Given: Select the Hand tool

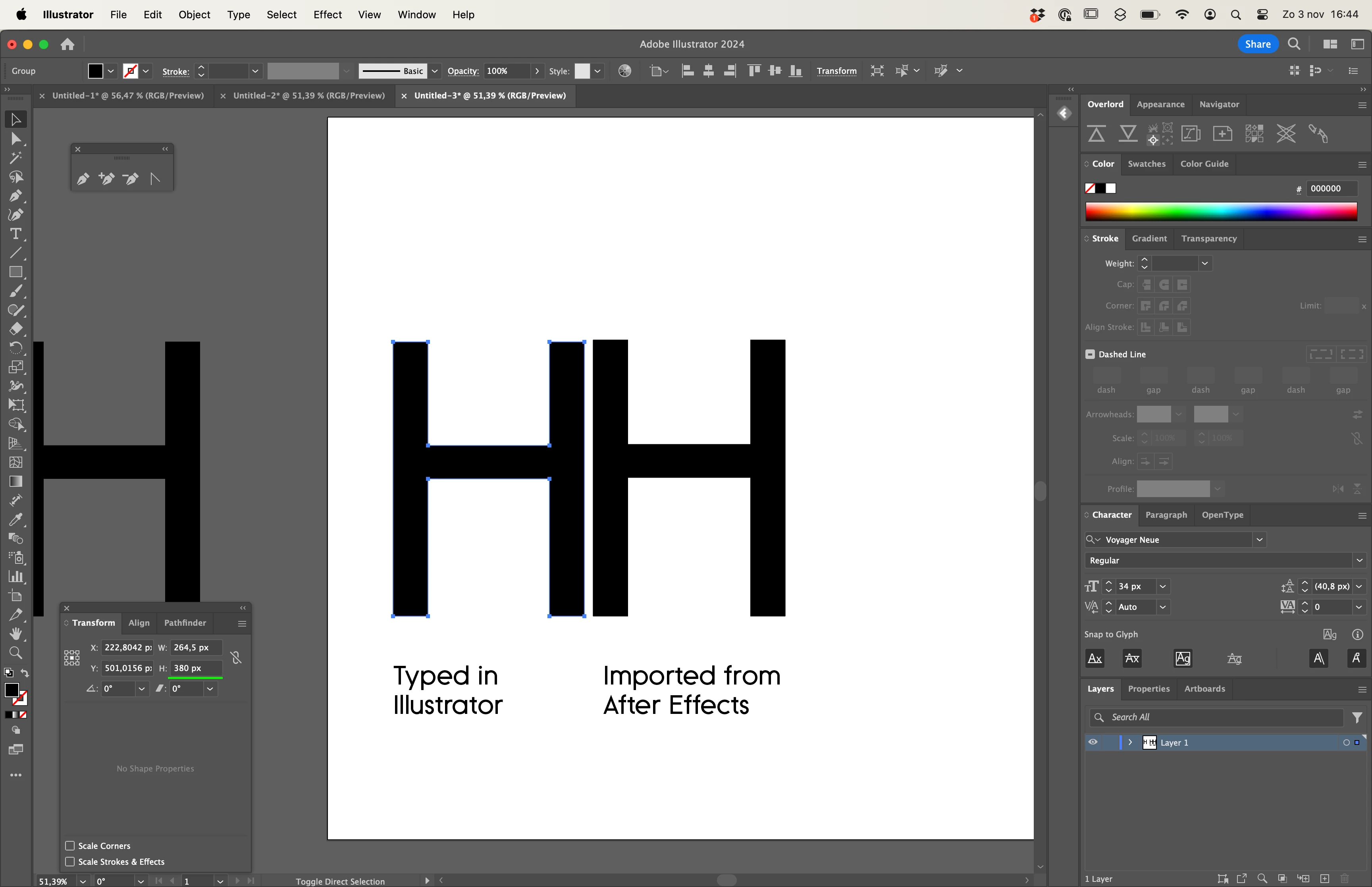Looking at the screenshot, I should 15,634.
